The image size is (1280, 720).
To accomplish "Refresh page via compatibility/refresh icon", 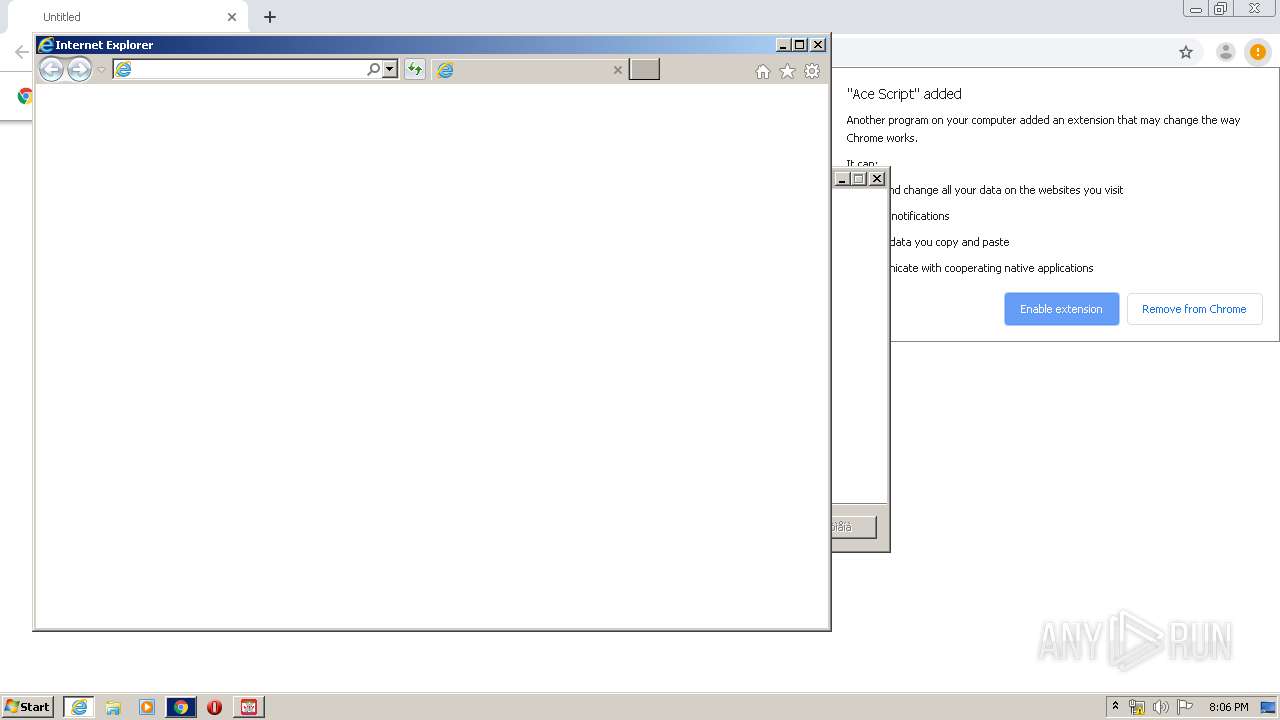I will [x=414, y=69].
